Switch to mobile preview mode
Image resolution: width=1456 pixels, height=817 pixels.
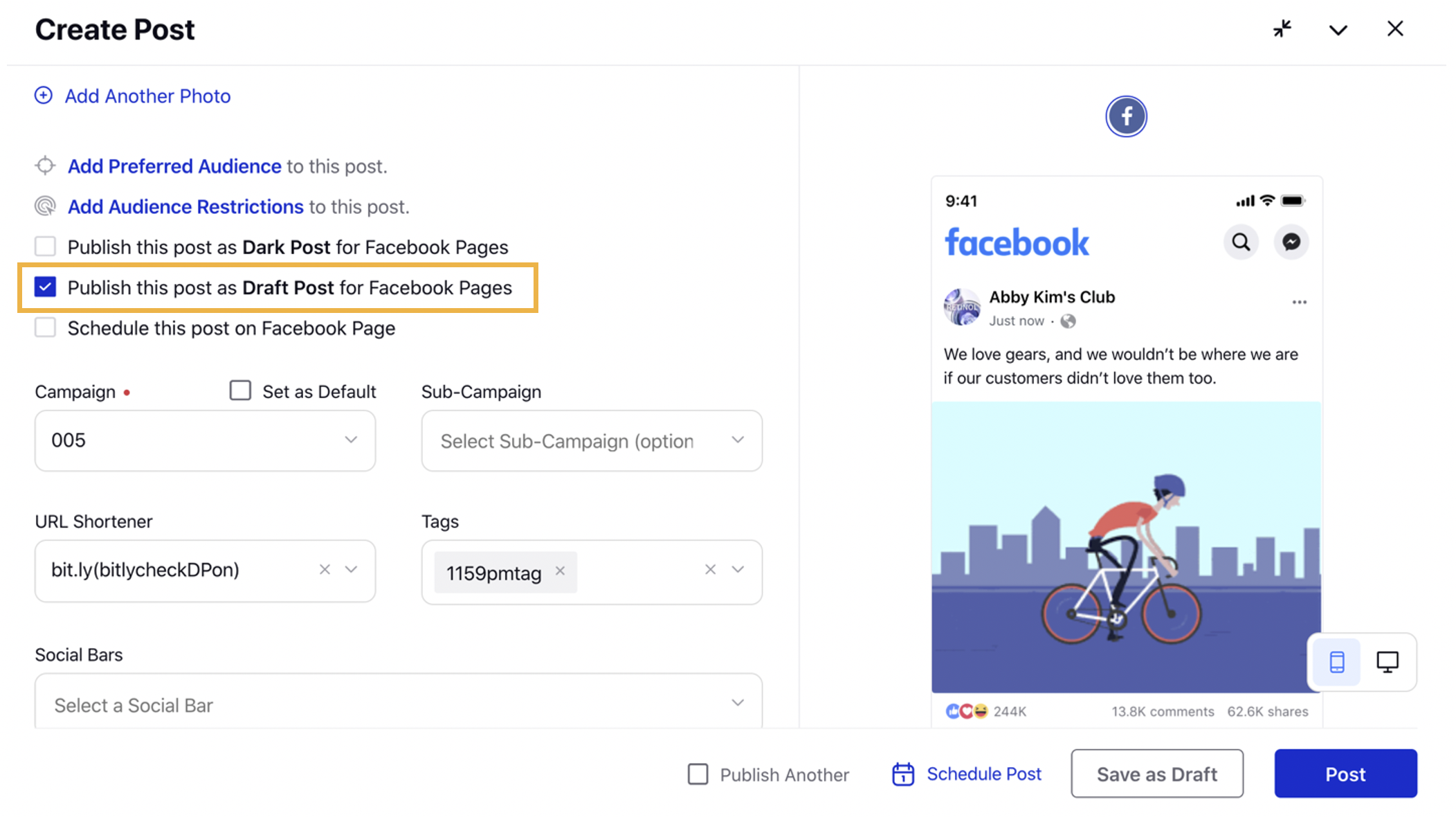[1337, 662]
